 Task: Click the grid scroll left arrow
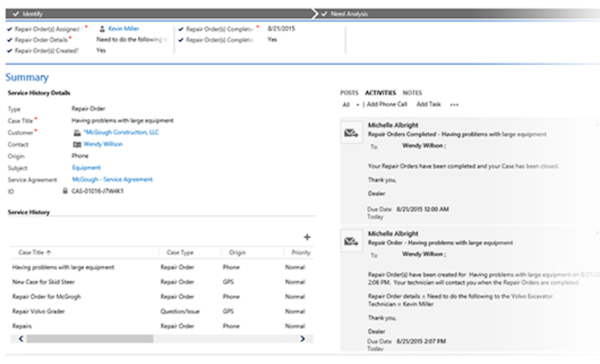coord(21,339)
